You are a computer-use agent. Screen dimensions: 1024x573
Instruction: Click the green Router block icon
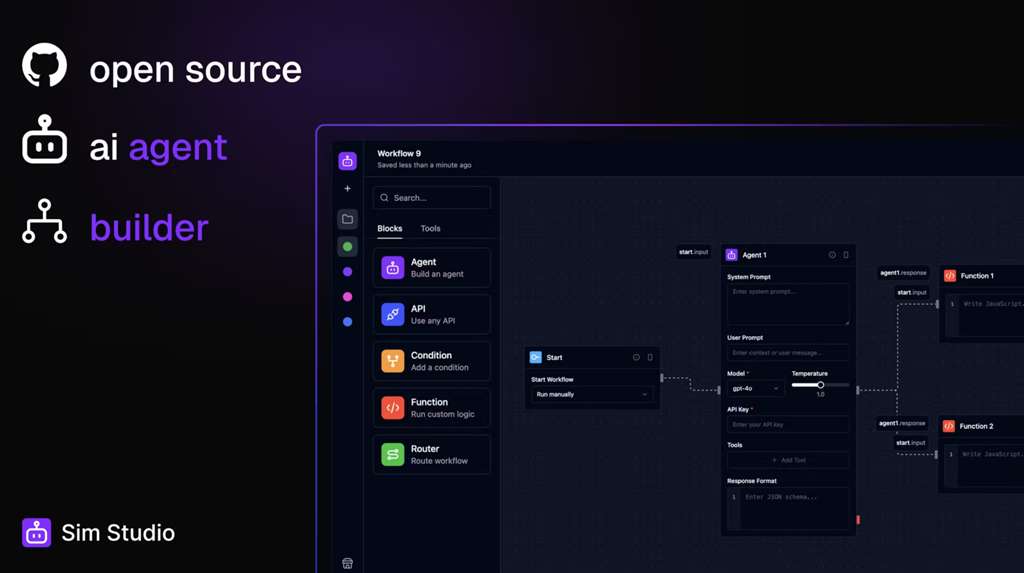point(392,454)
